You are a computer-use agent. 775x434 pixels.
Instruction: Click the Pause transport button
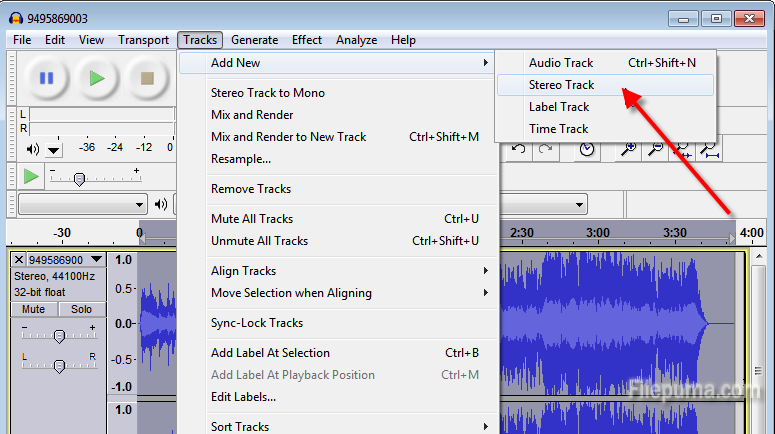click(46, 78)
